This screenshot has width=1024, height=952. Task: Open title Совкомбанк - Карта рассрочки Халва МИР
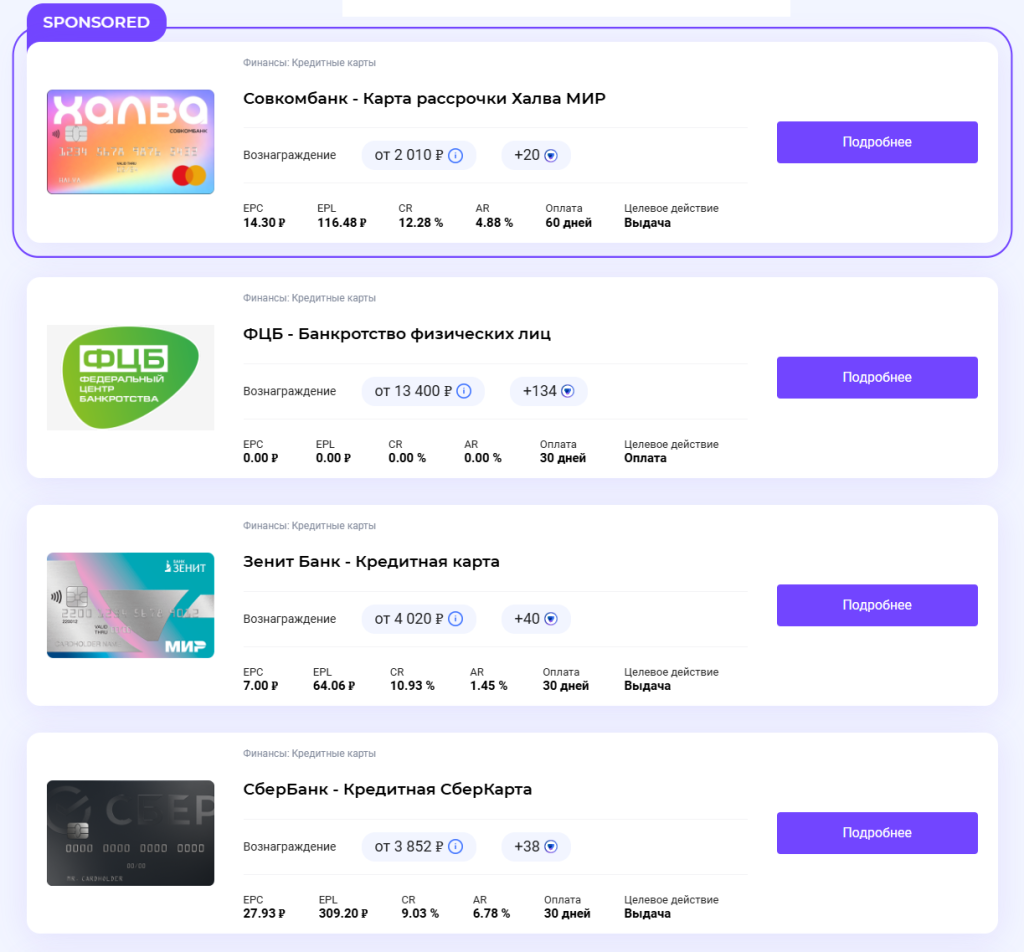424,98
